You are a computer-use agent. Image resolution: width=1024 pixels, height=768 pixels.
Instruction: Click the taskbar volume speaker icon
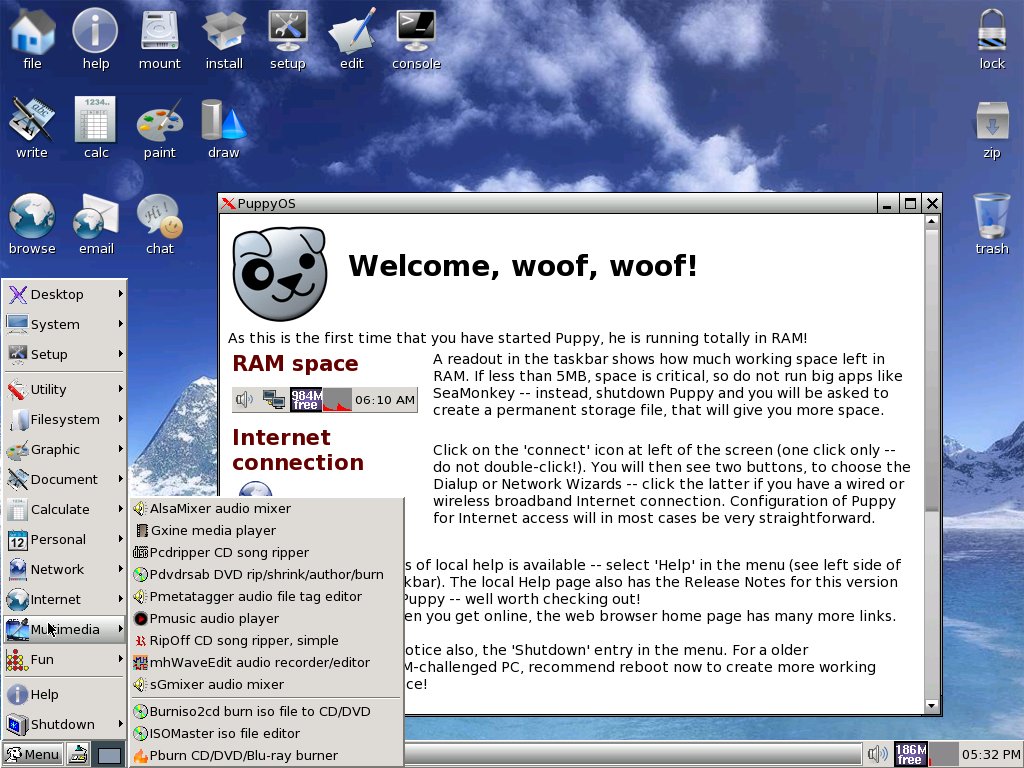click(877, 754)
